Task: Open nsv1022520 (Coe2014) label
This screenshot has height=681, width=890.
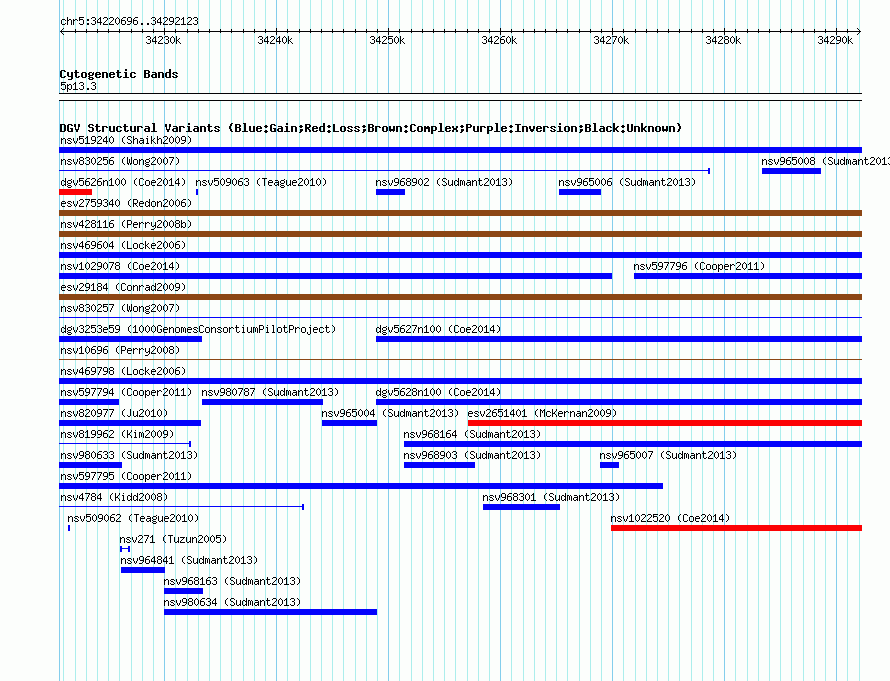Action: [x=670, y=518]
